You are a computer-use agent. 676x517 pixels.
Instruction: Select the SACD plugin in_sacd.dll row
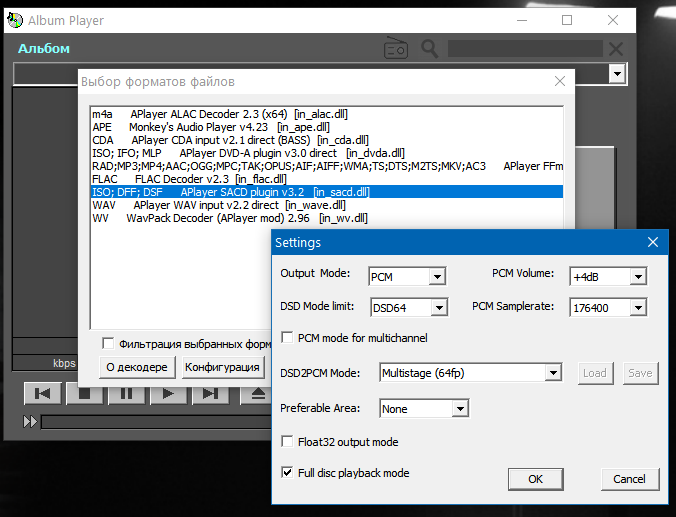click(327, 192)
